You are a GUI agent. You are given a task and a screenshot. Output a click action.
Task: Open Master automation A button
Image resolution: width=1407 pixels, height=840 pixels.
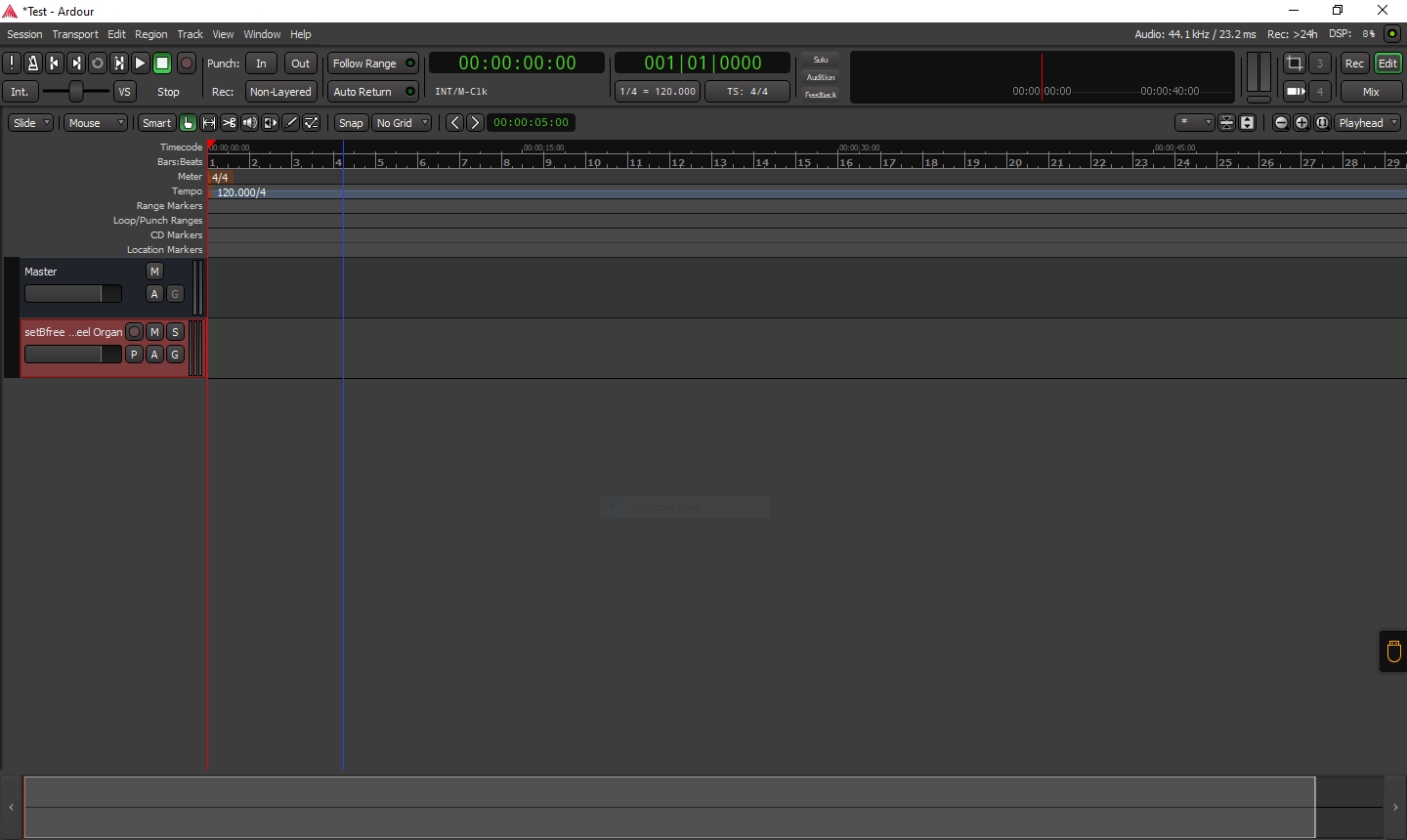154,294
